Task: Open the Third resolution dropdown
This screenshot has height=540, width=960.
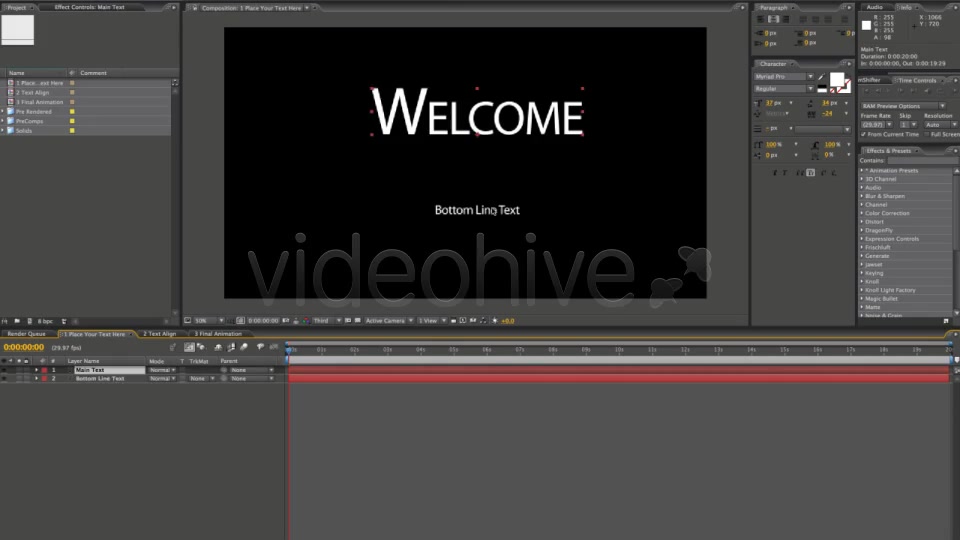Action: point(328,320)
